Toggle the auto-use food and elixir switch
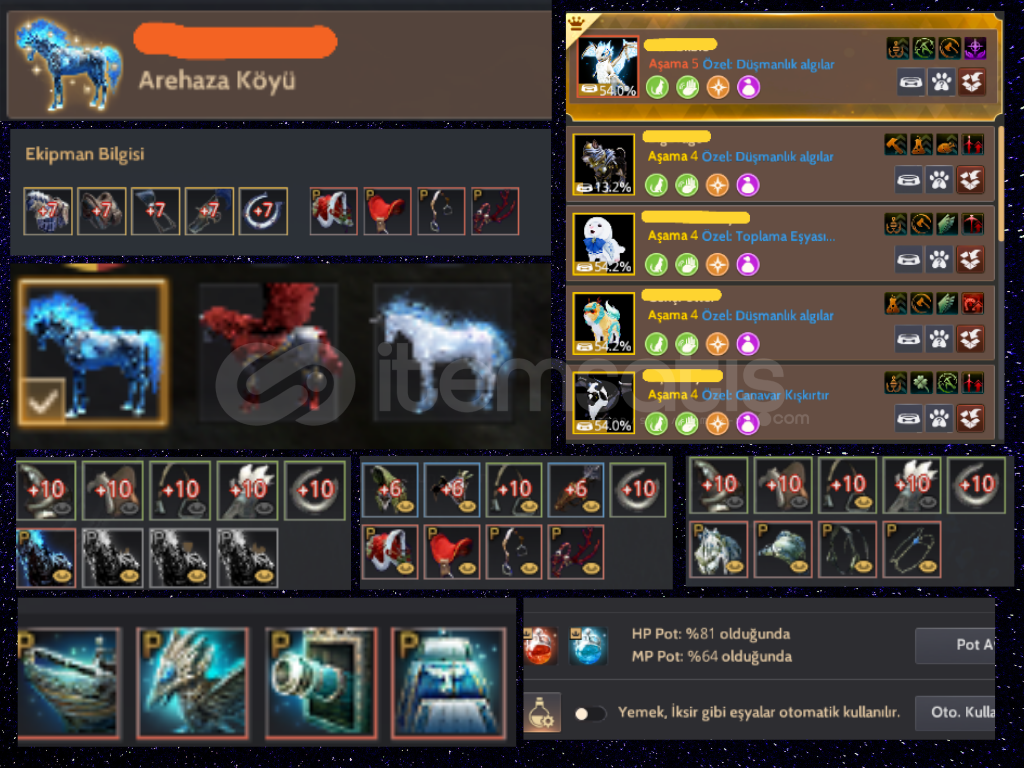Viewport: 1024px width, 768px height. click(590, 713)
